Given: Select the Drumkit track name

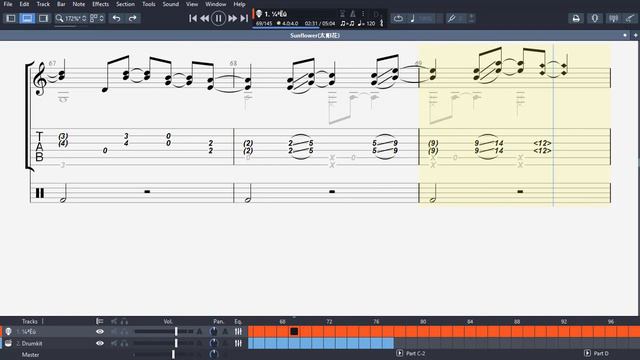Looking at the screenshot, I should 32,343.
